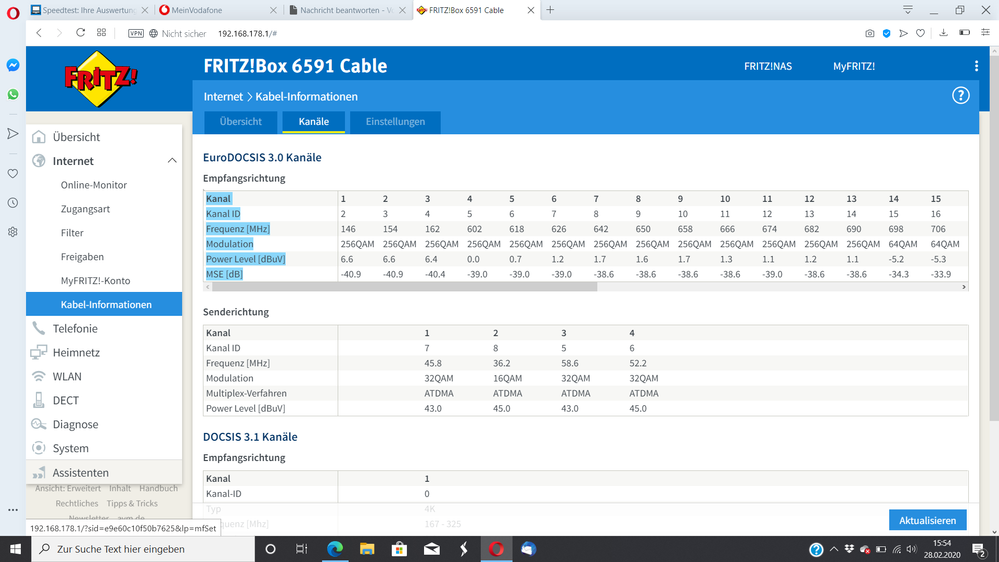The image size is (999, 562).
Task: Open Messenger in the Opera sidebar
Action: [x=13, y=65]
